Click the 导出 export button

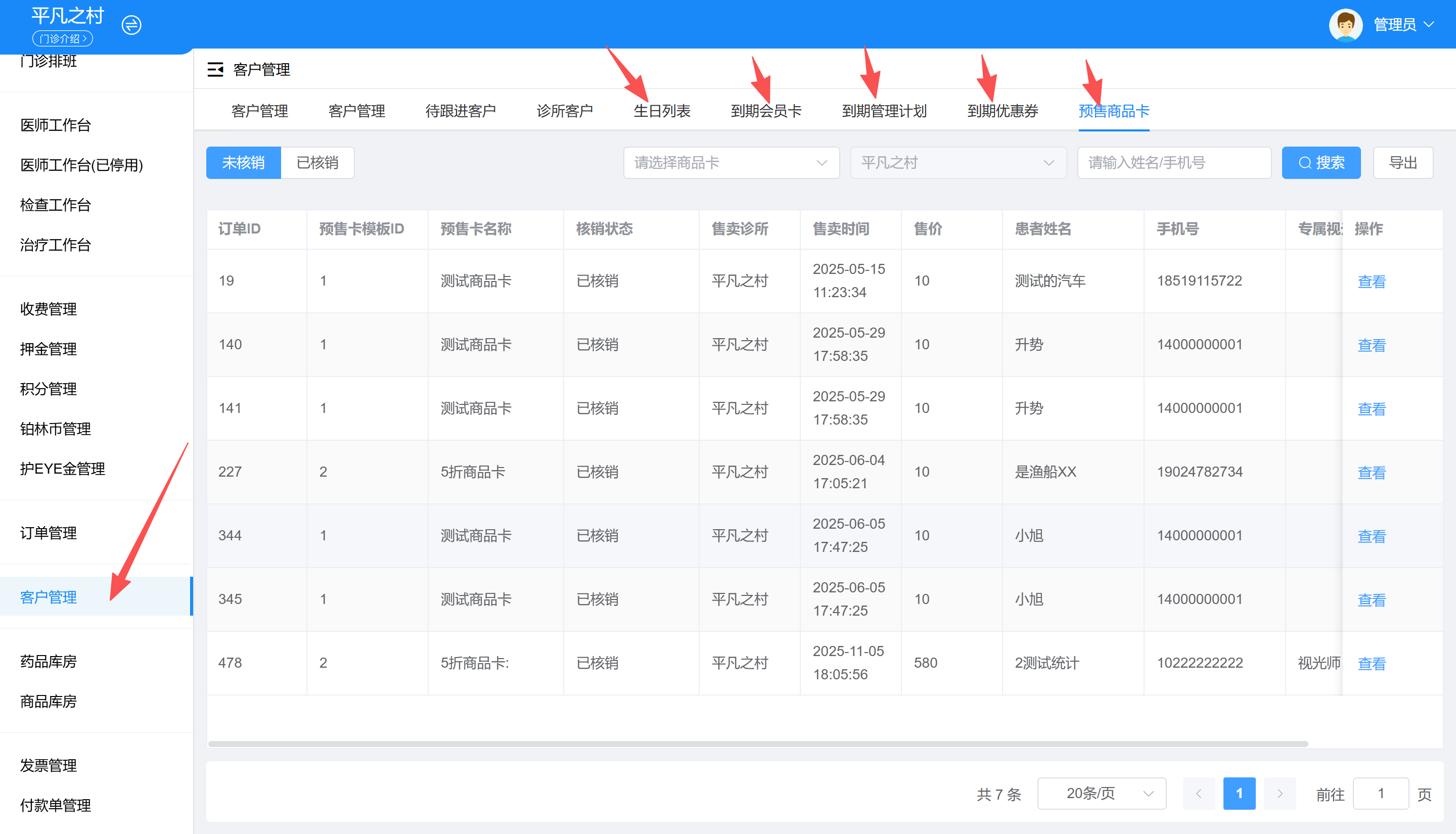[x=1403, y=163]
